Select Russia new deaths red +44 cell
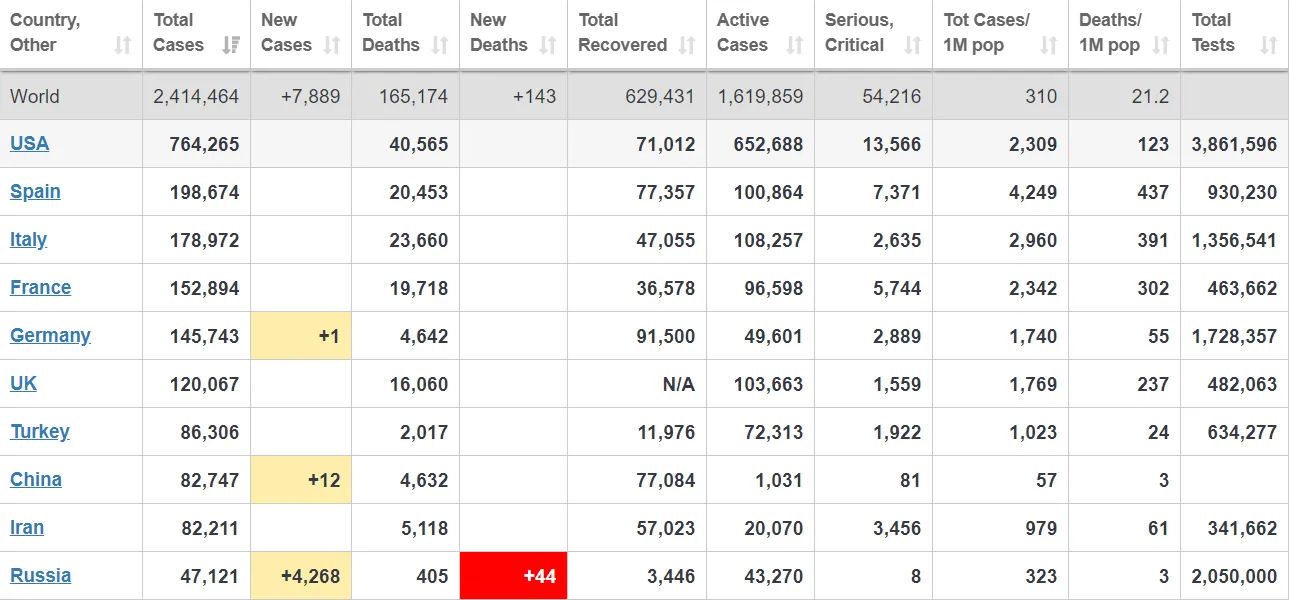 click(x=514, y=576)
